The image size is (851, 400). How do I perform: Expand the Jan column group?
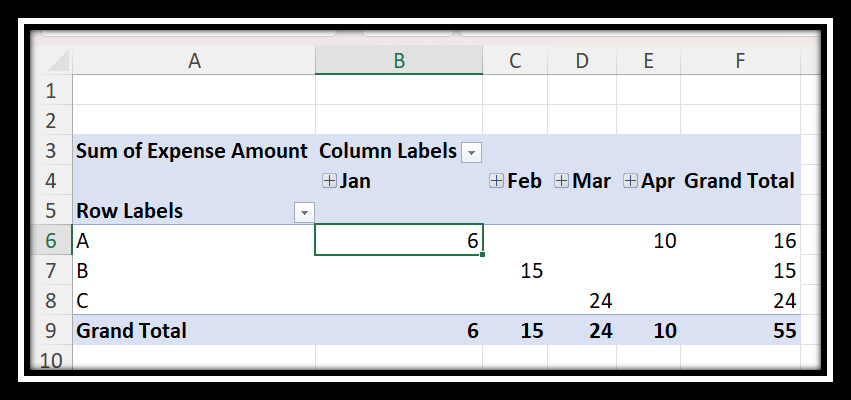pyautogui.click(x=329, y=181)
